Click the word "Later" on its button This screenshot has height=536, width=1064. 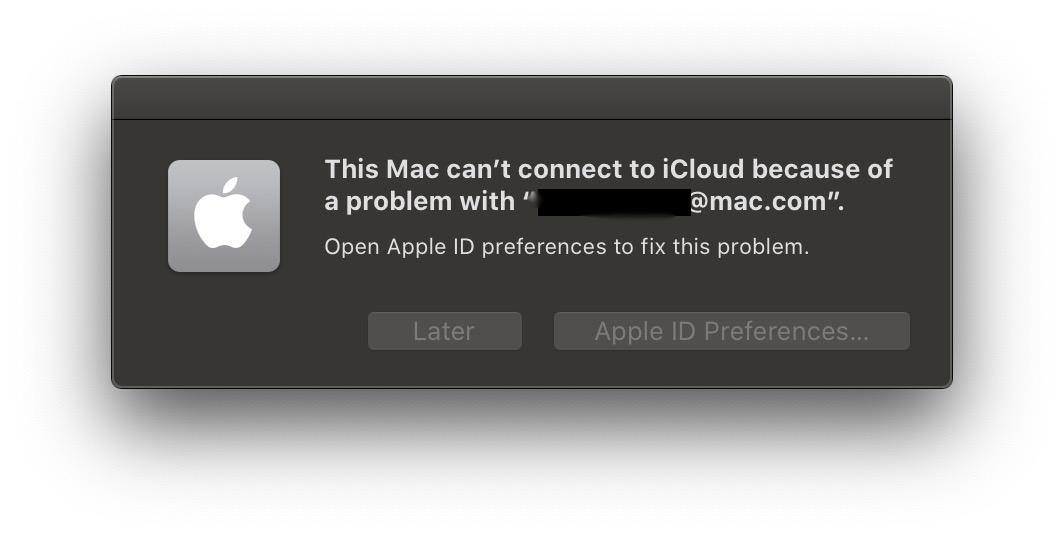point(444,331)
